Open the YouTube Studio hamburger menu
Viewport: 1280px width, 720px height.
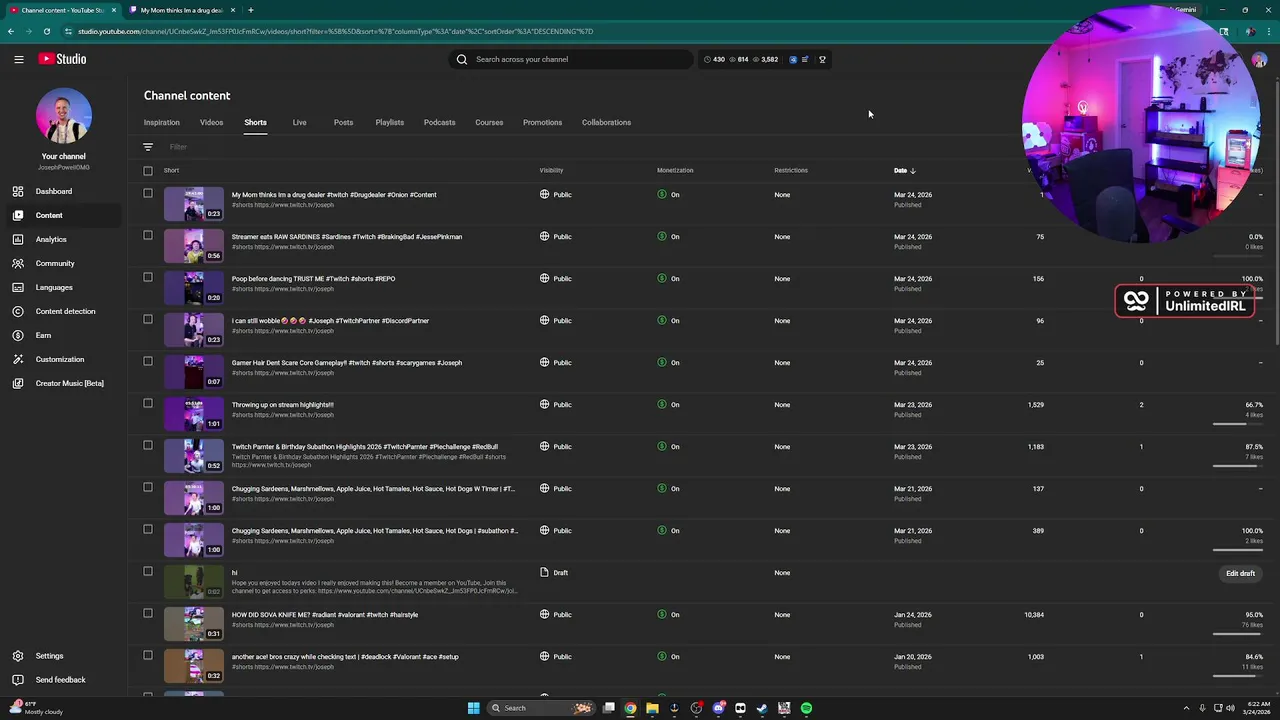[x=18, y=59]
